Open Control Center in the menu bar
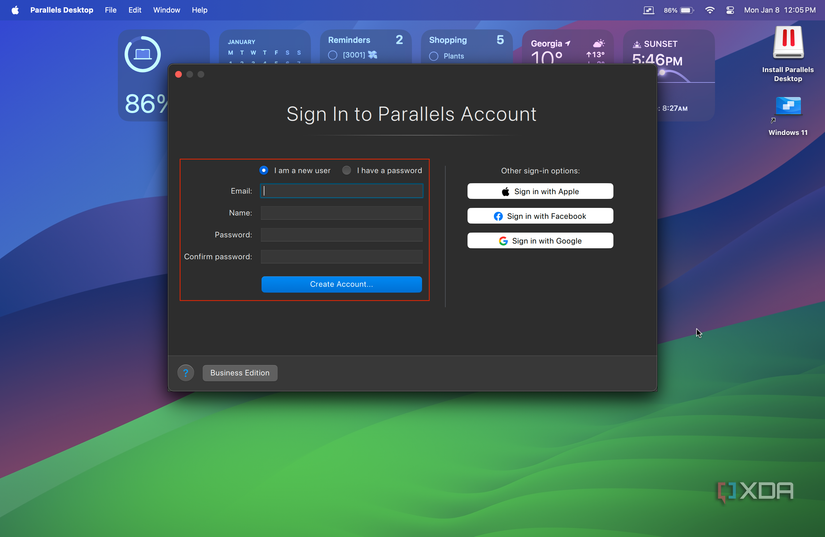825x537 pixels. [x=730, y=10]
